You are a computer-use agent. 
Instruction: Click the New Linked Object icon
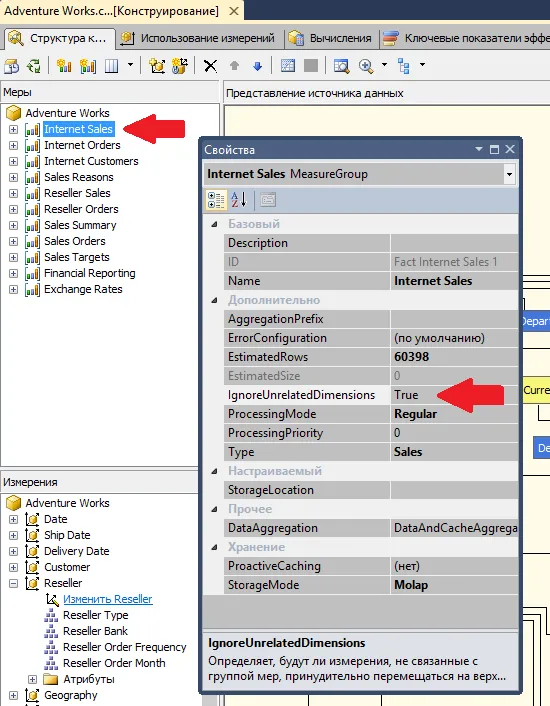pyautogui.click(x=180, y=66)
